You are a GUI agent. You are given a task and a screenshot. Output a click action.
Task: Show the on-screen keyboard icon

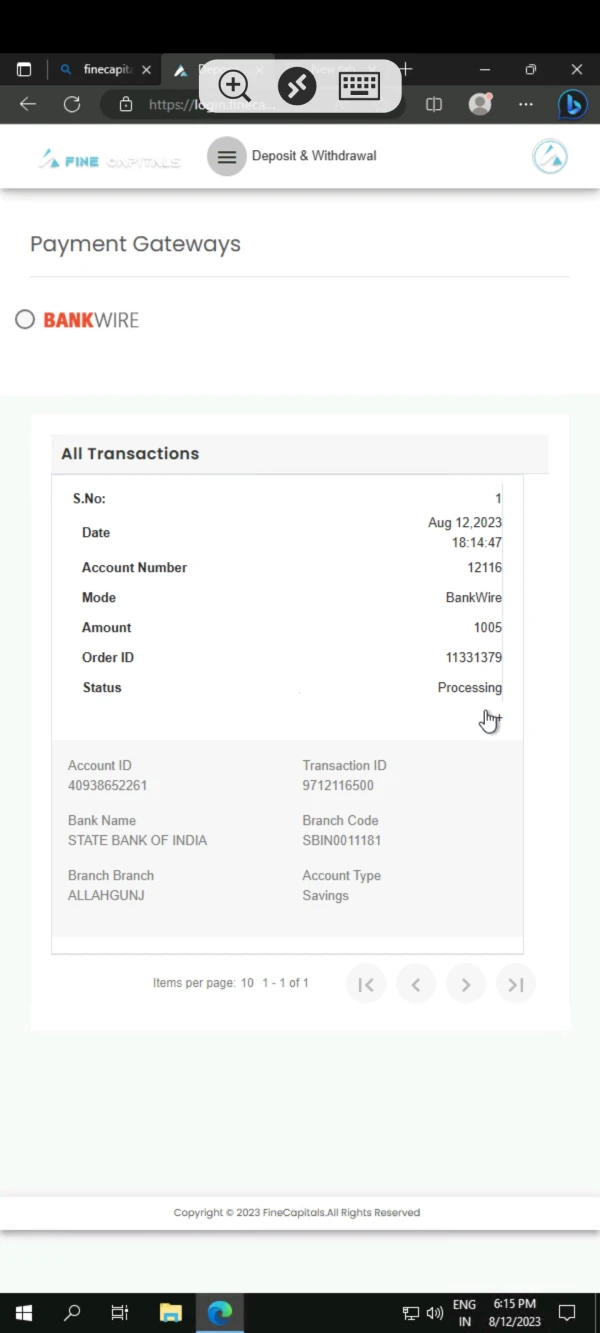pyautogui.click(x=359, y=86)
